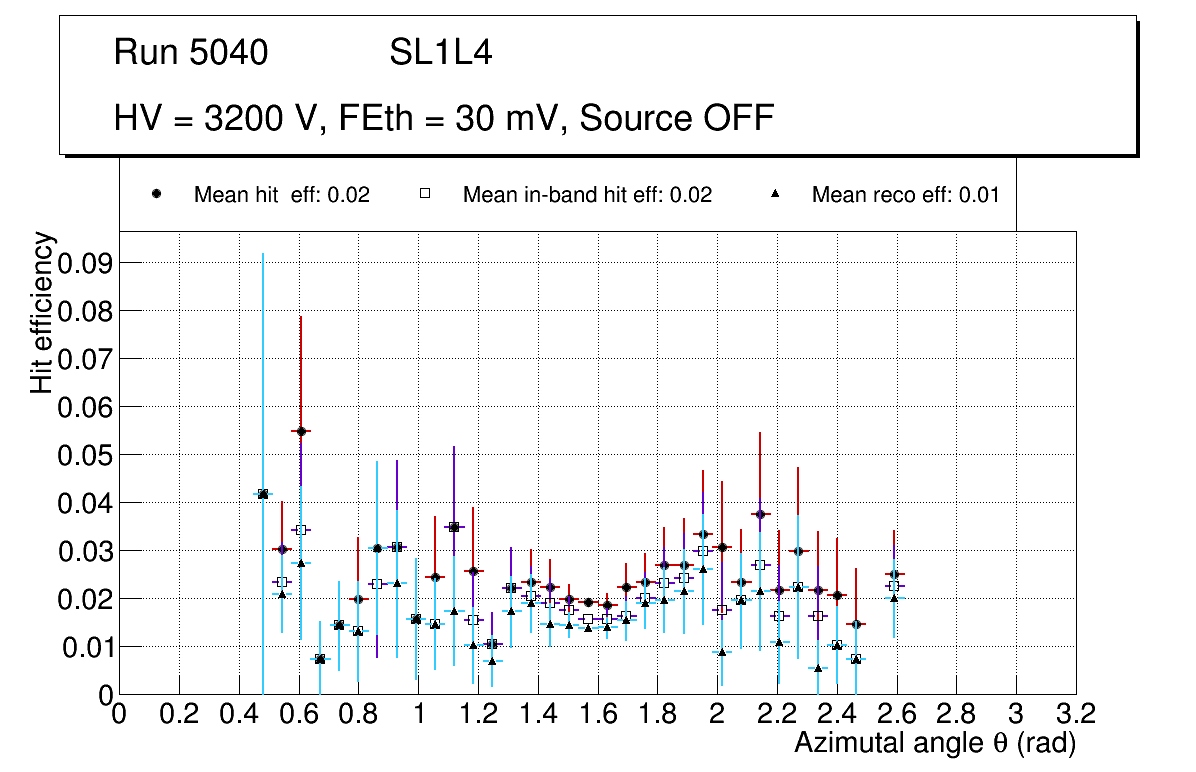Click the 'Mean reco eff: 0.01' legend text

click(905, 195)
